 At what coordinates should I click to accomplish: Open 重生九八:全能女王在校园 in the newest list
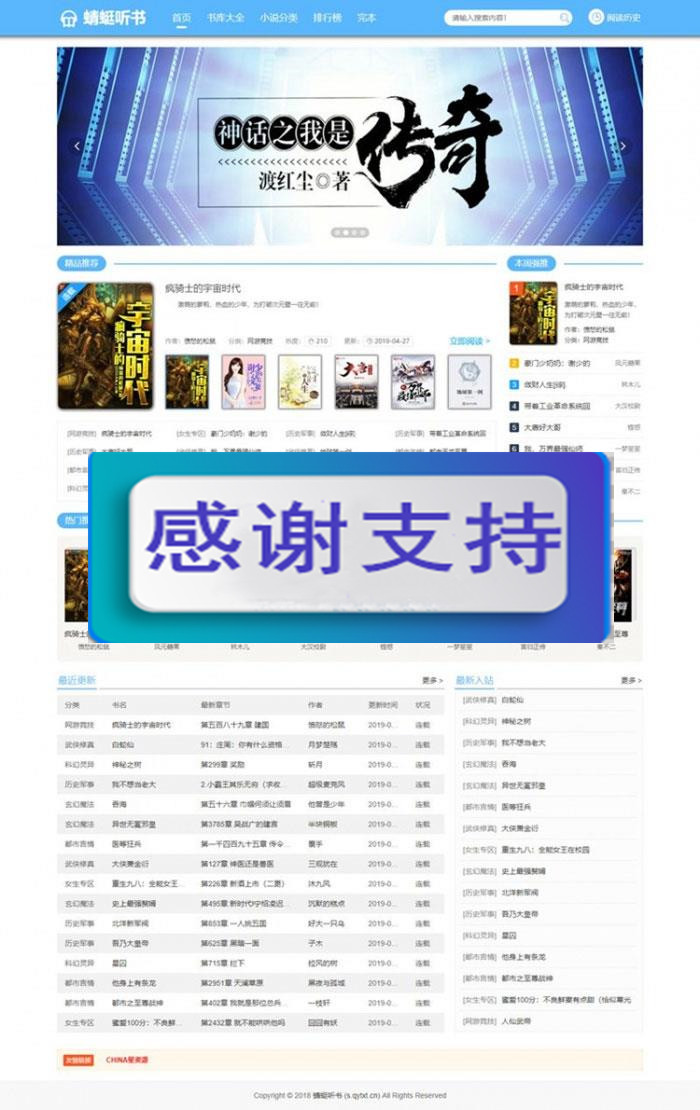point(545,849)
